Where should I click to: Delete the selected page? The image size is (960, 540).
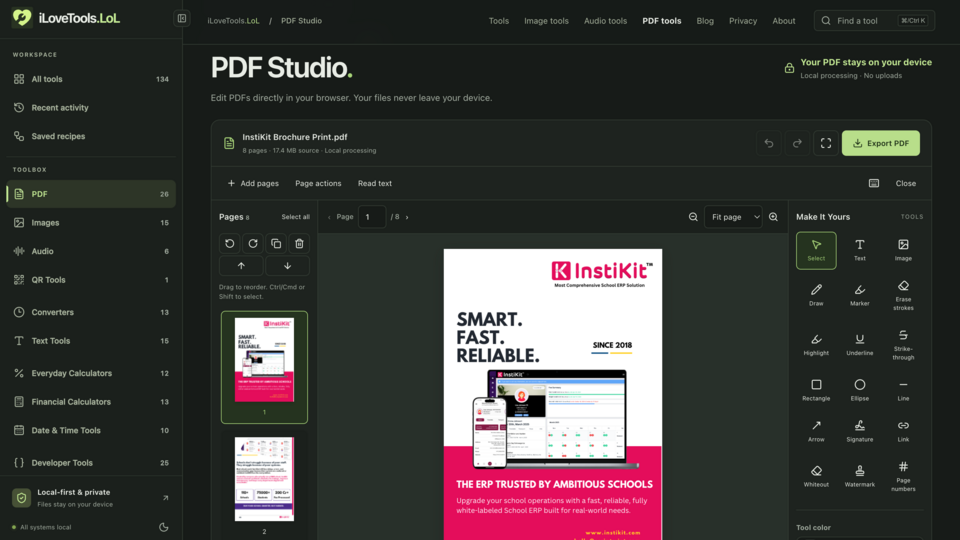pos(299,244)
